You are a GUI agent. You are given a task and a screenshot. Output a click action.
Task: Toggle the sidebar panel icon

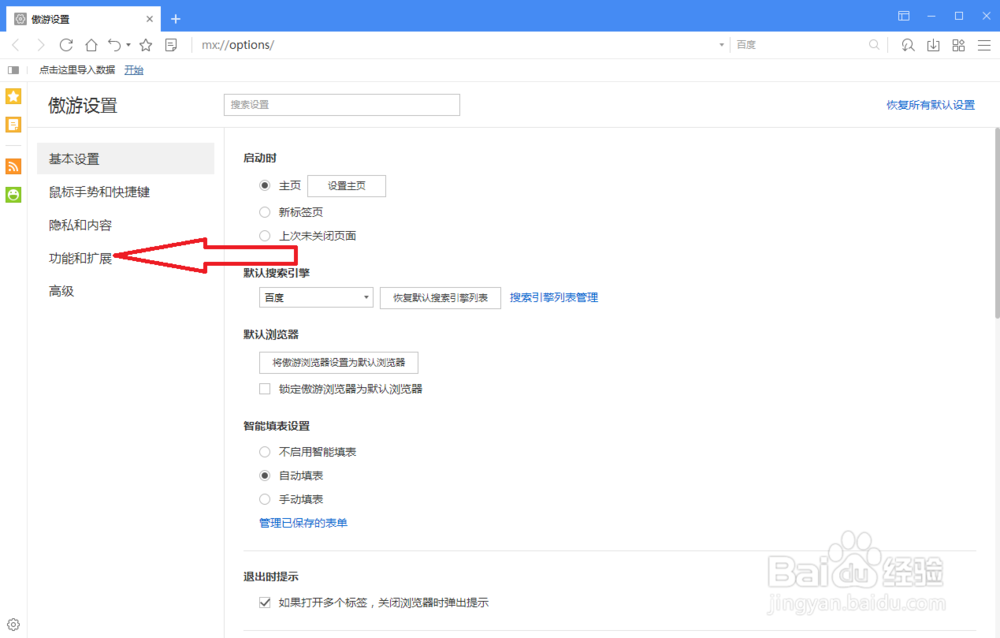tap(13, 70)
